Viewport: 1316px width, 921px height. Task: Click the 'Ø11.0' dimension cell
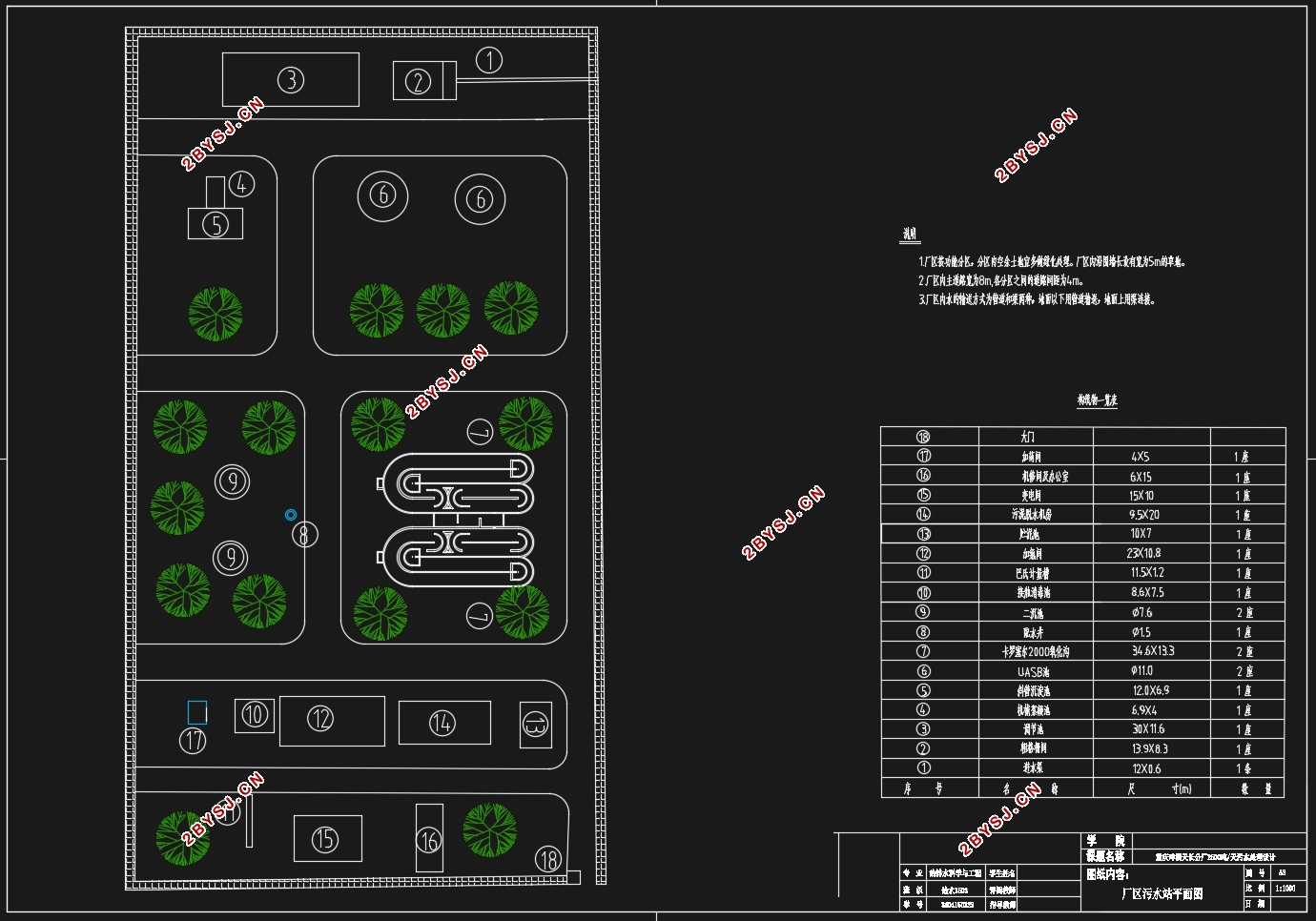click(x=1152, y=671)
